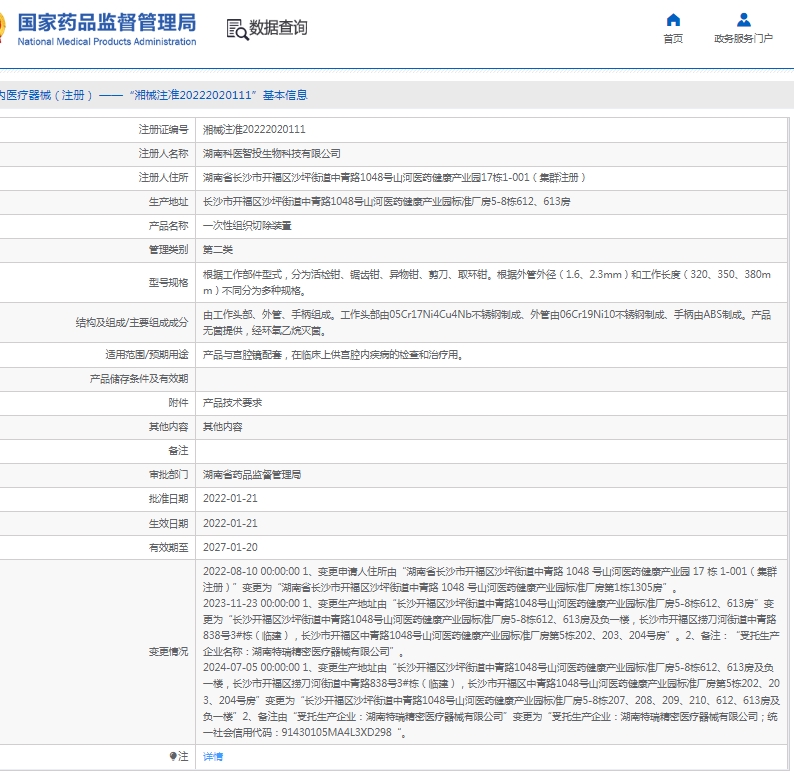Image resolution: width=794 pixels, height=773 pixels.
Task: Click the 结构及组成 composition text
Action: click(487, 322)
